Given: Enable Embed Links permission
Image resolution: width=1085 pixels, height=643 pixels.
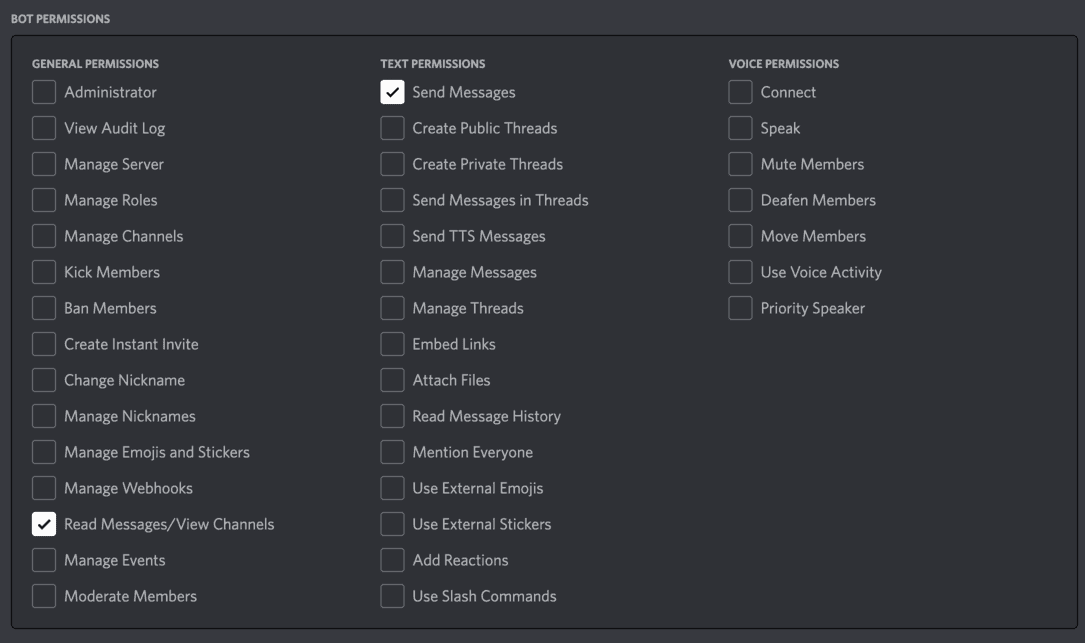Looking at the screenshot, I should click(392, 344).
